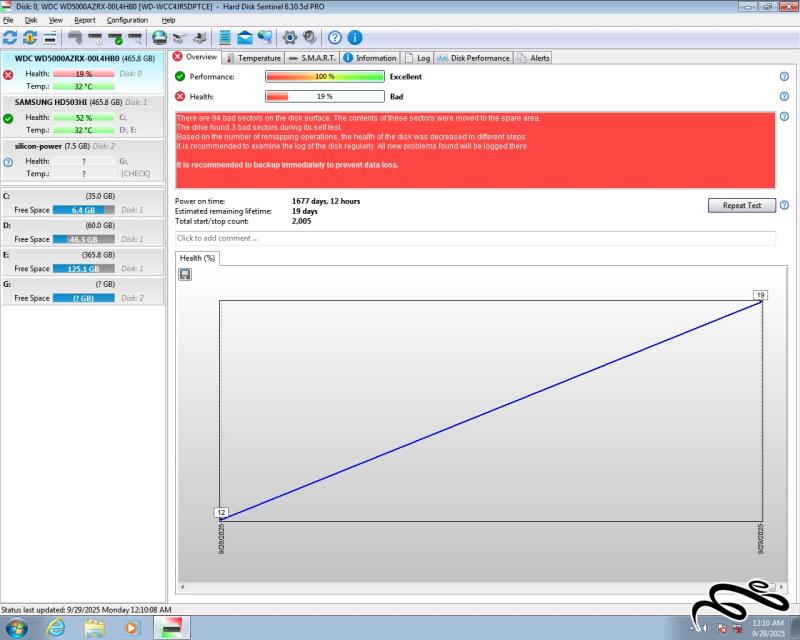The image size is (800, 640).
Task: Open the Report menu
Action: tap(85, 20)
